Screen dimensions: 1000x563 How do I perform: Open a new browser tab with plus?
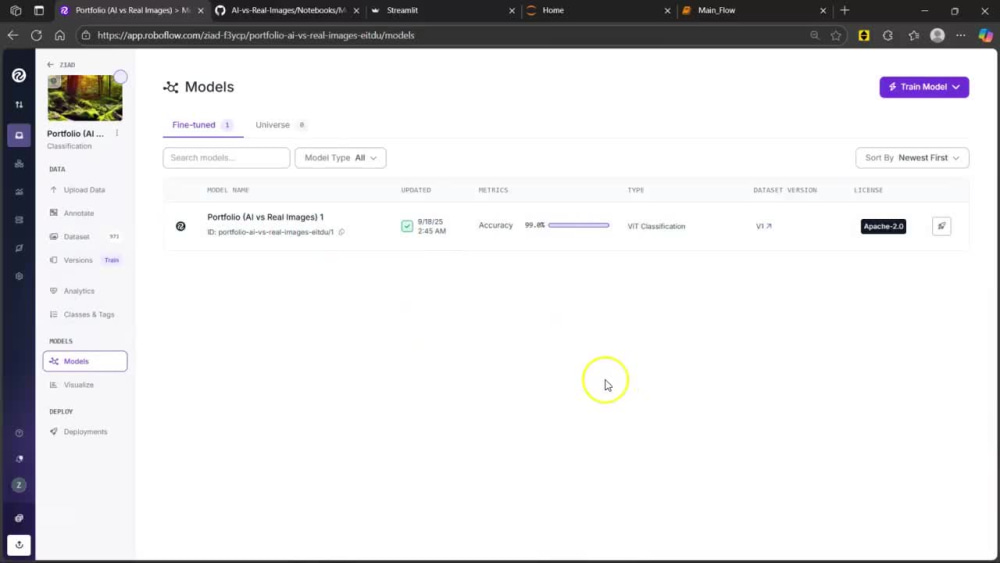coord(844,10)
